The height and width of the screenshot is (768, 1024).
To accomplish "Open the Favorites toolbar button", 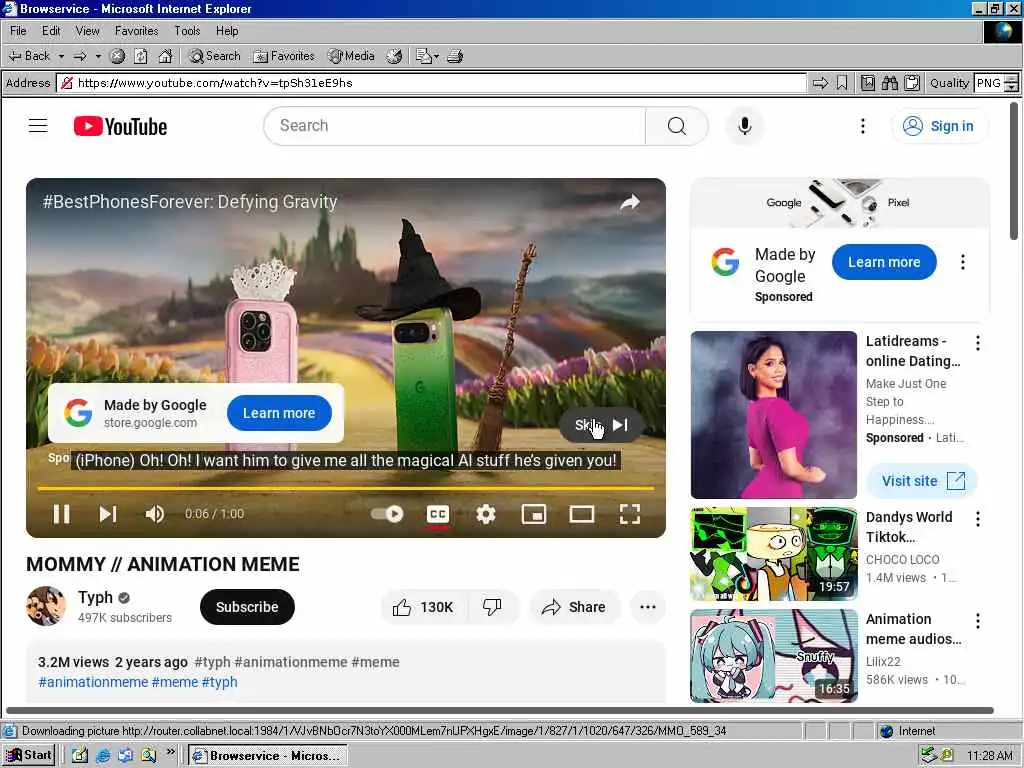I will (x=284, y=56).
